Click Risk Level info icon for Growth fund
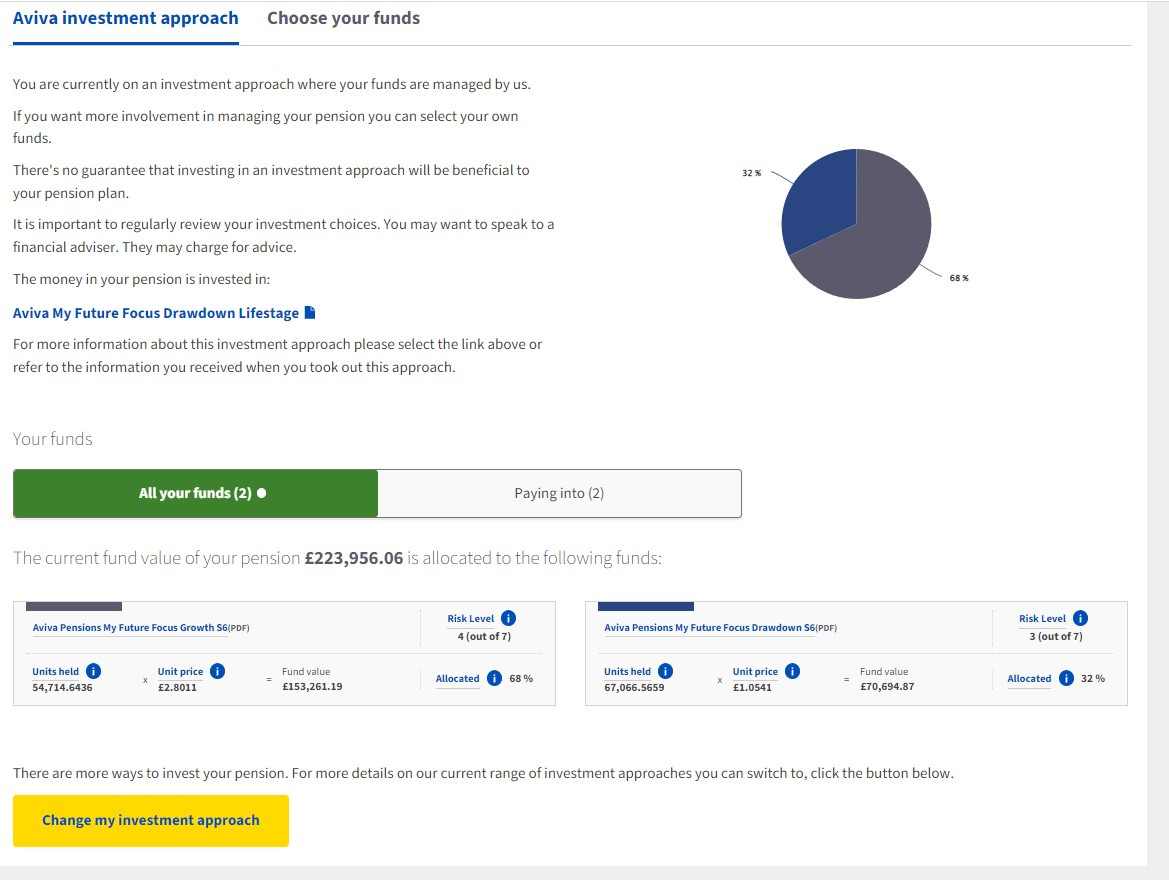Viewport: 1169px width, 880px height. [x=508, y=618]
